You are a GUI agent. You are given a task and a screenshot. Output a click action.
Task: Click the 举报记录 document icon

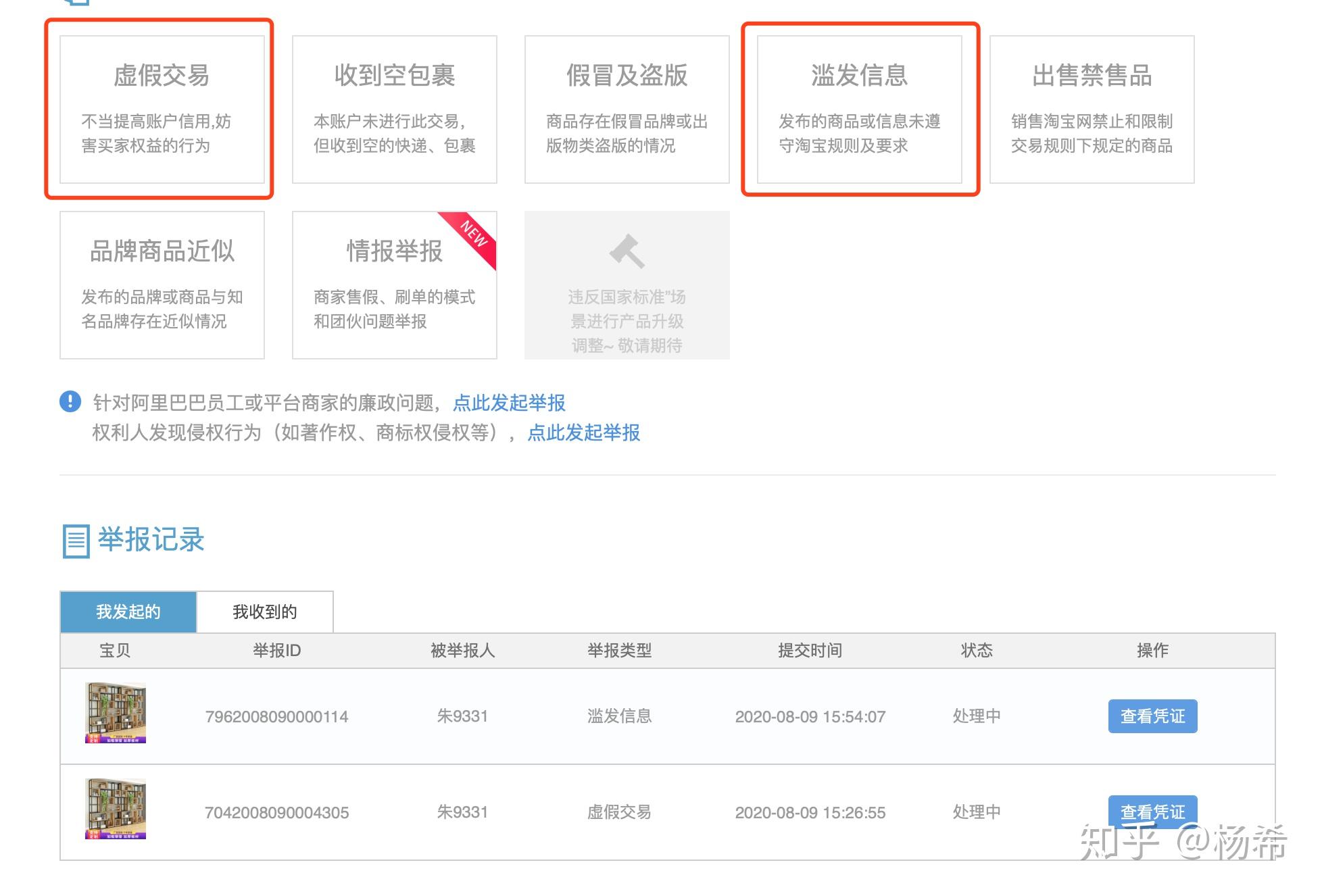[x=76, y=541]
